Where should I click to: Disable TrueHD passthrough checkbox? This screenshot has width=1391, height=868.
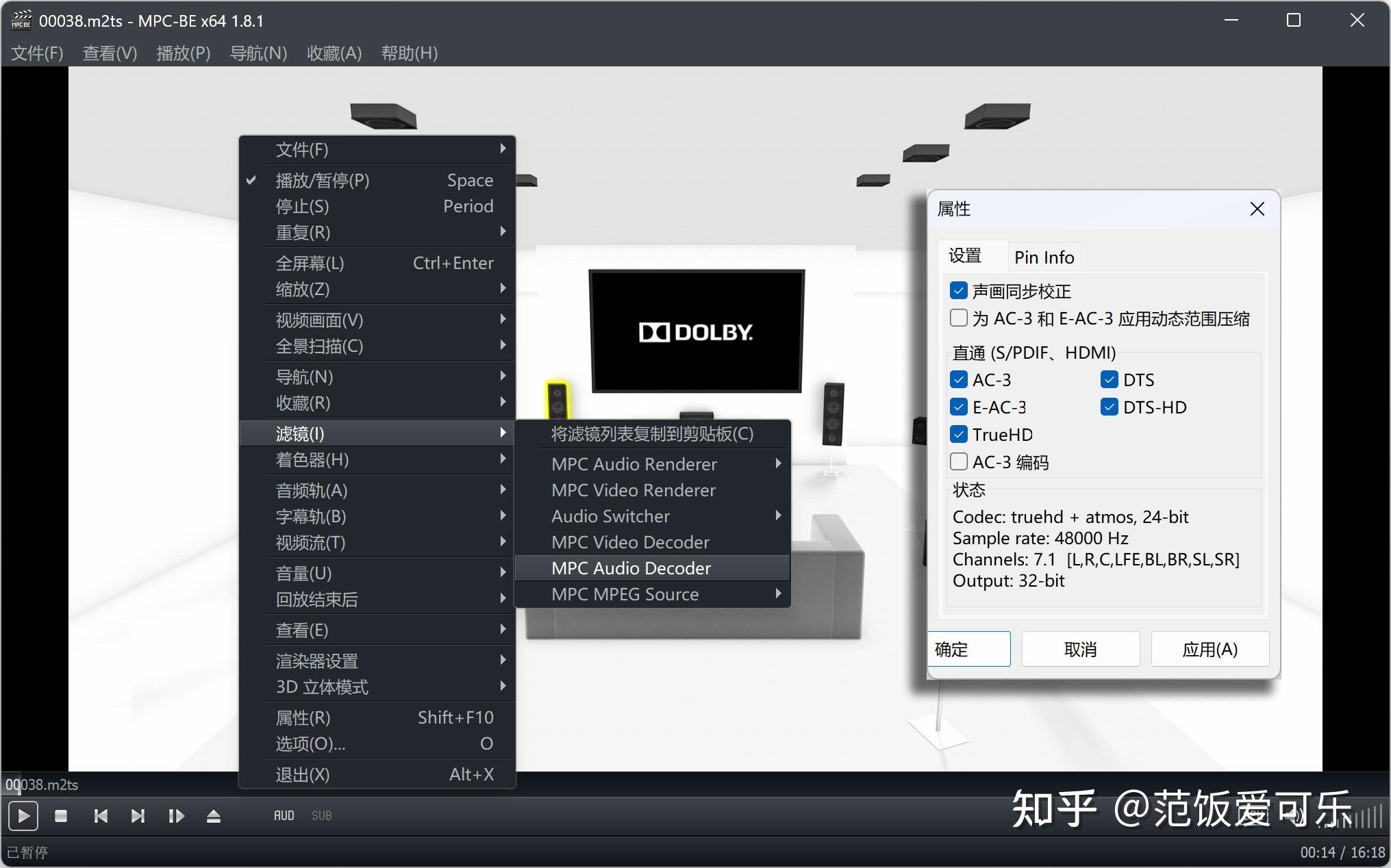point(958,434)
